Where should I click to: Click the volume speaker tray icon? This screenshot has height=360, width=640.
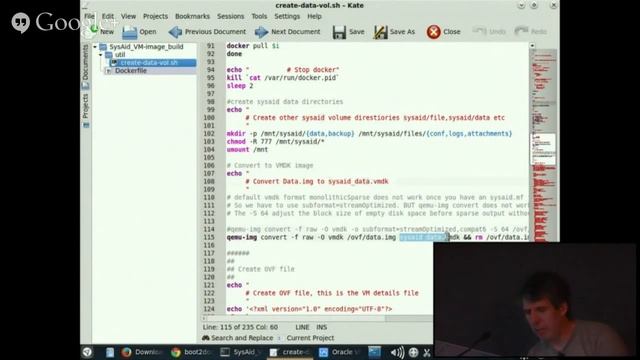click(x=397, y=352)
